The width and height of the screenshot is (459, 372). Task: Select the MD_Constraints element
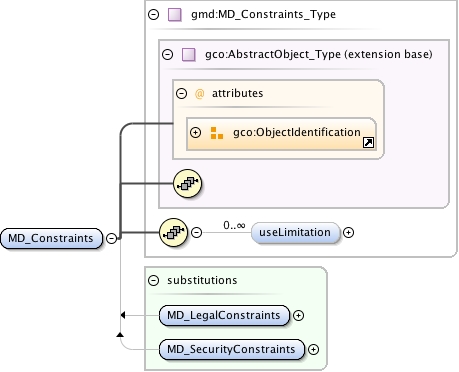52,238
